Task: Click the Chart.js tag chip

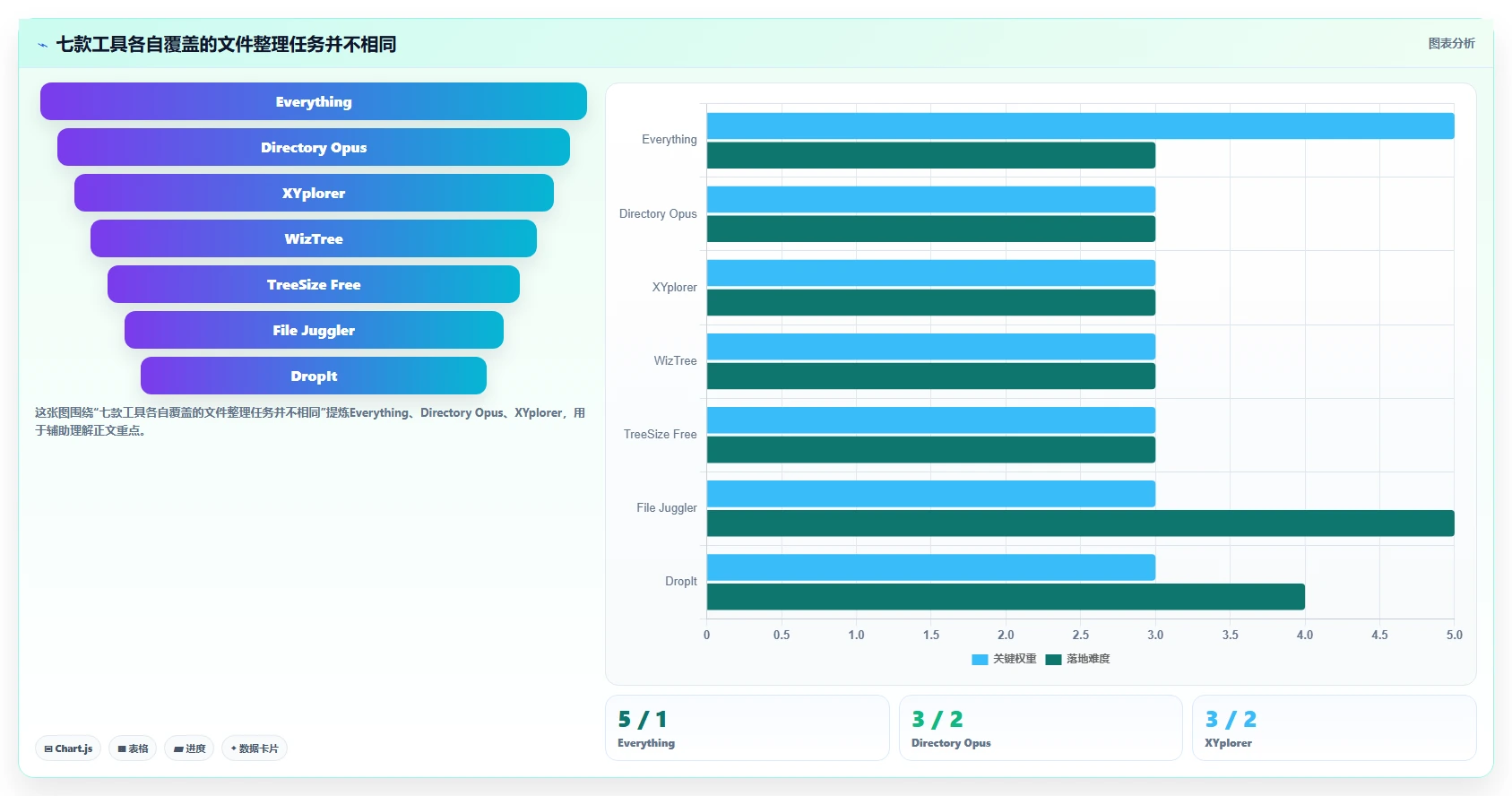Action: coord(68,748)
